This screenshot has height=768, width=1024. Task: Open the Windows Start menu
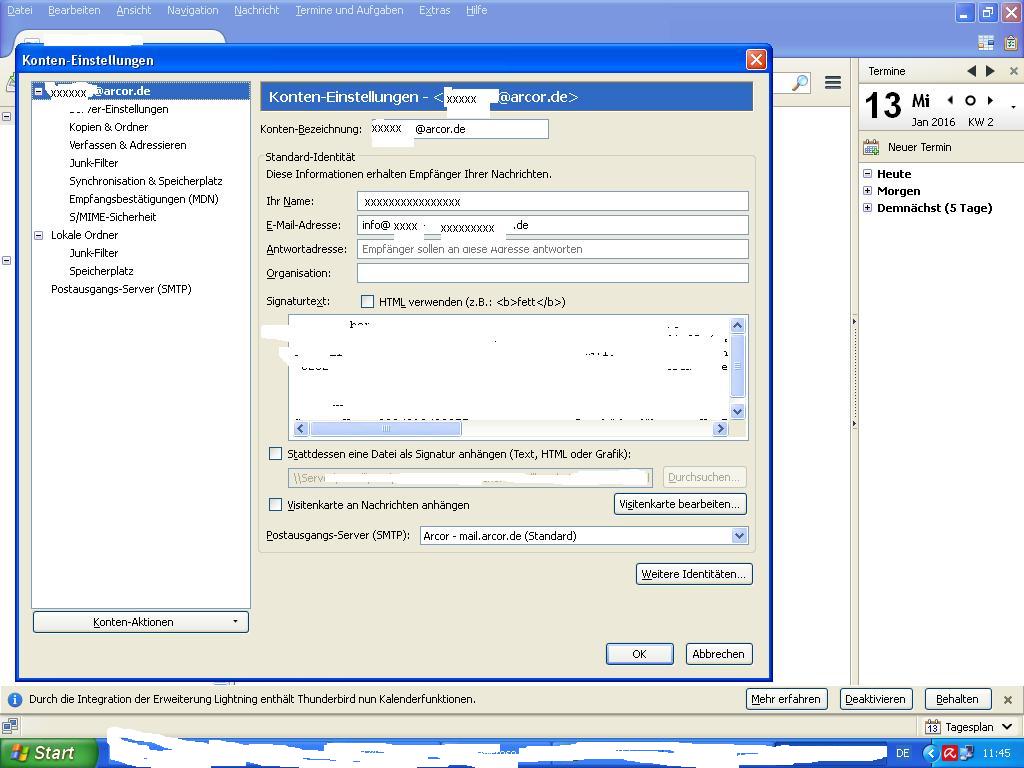tap(49, 753)
